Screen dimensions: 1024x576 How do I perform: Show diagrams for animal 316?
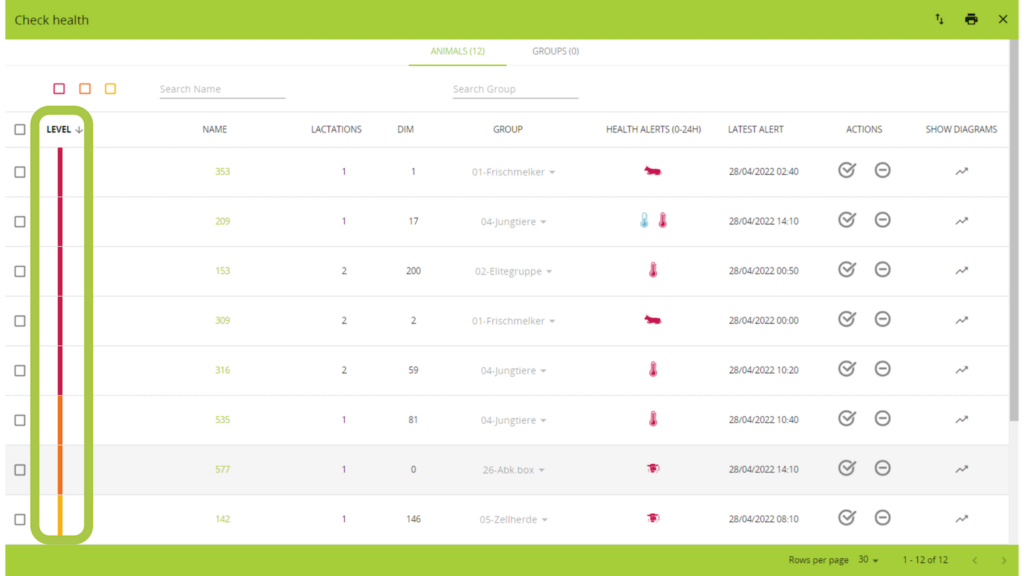[961, 370]
